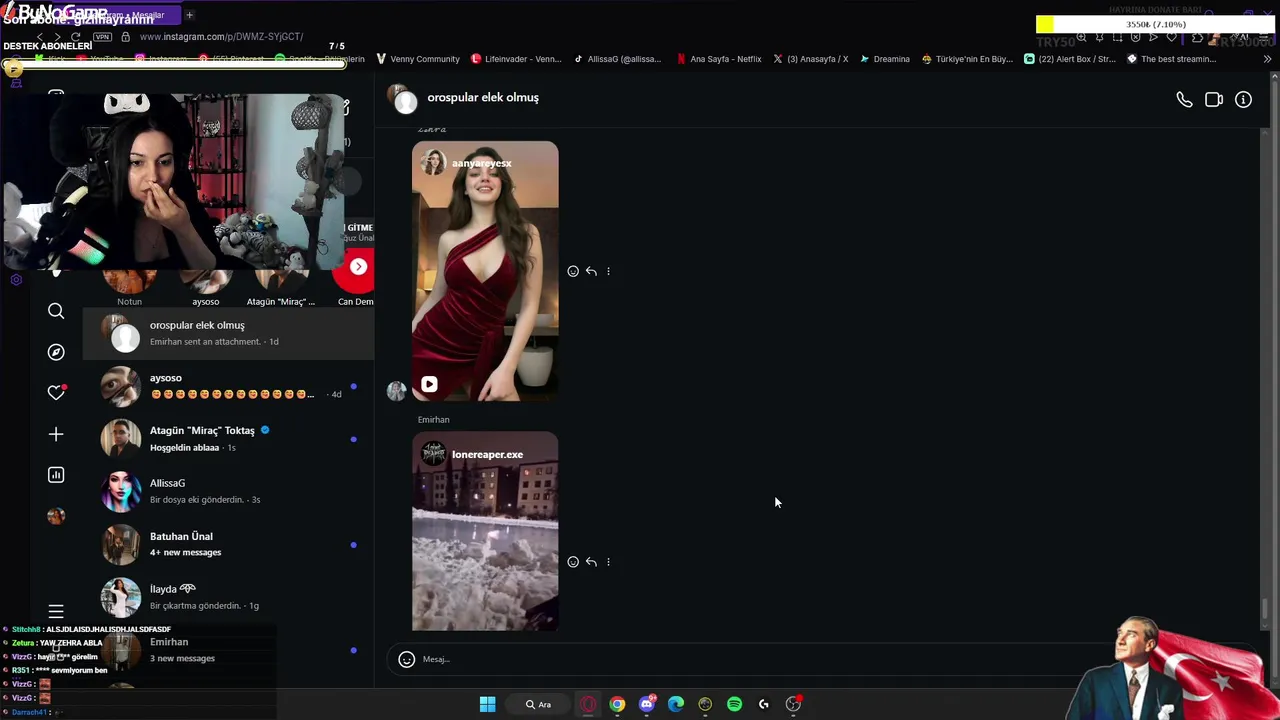Toggle the VPN badge in address bar
The image size is (1280, 720).
click(102, 37)
